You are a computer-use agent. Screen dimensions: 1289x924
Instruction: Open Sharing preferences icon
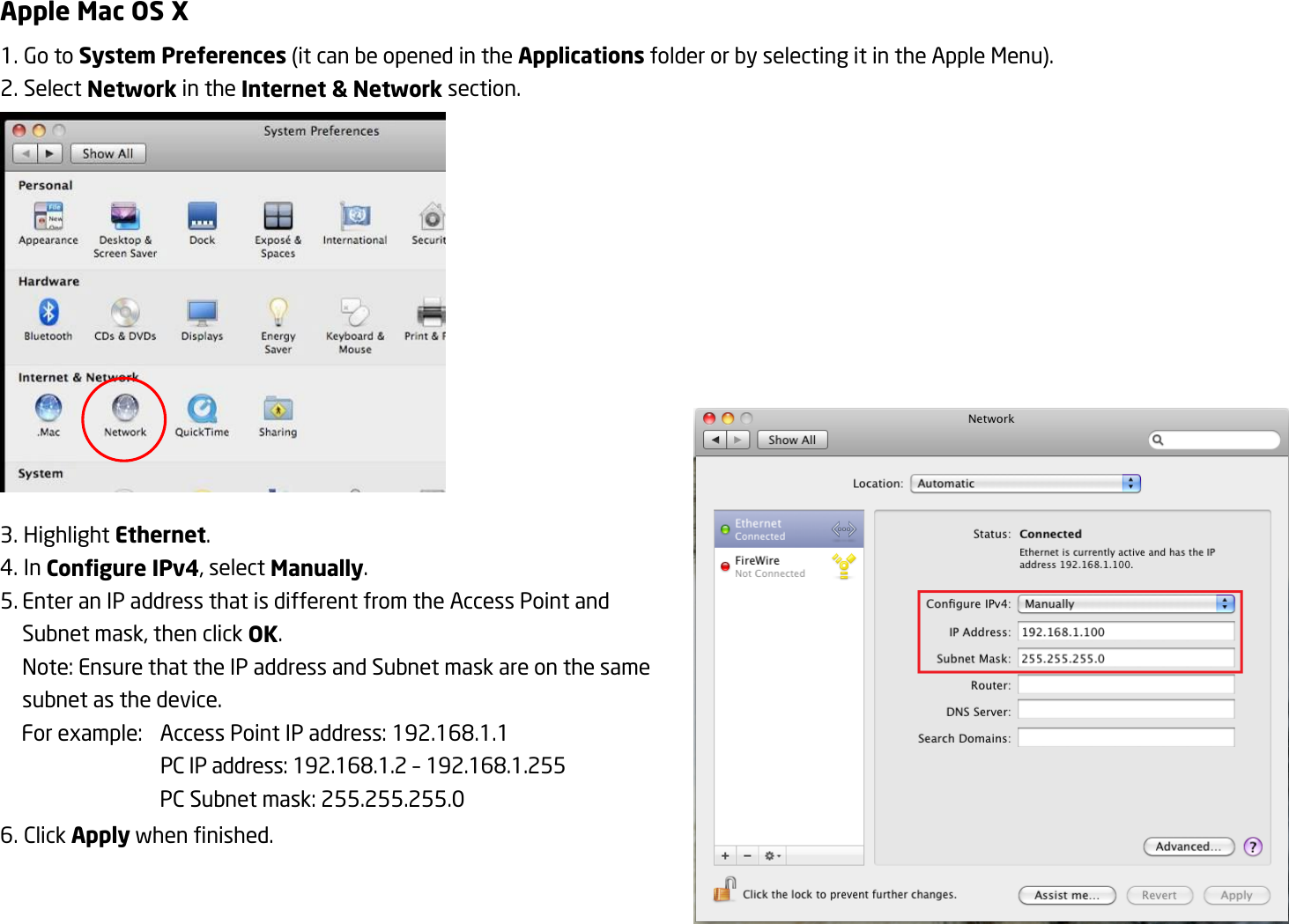click(278, 408)
